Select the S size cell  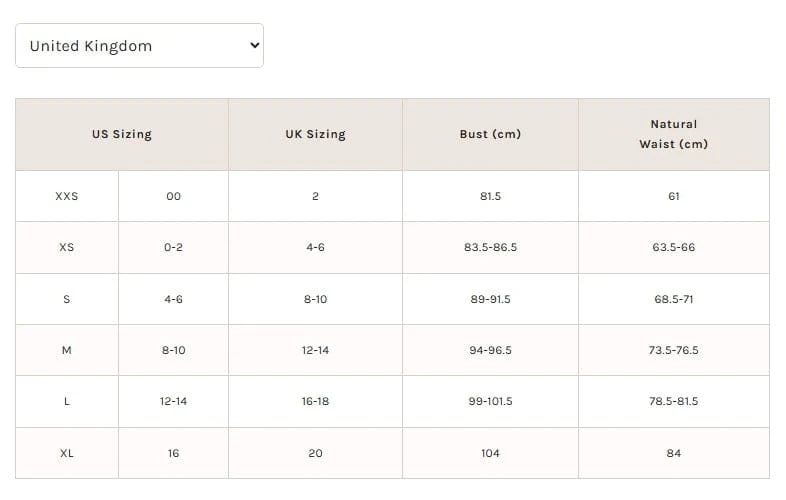pos(67,299)
